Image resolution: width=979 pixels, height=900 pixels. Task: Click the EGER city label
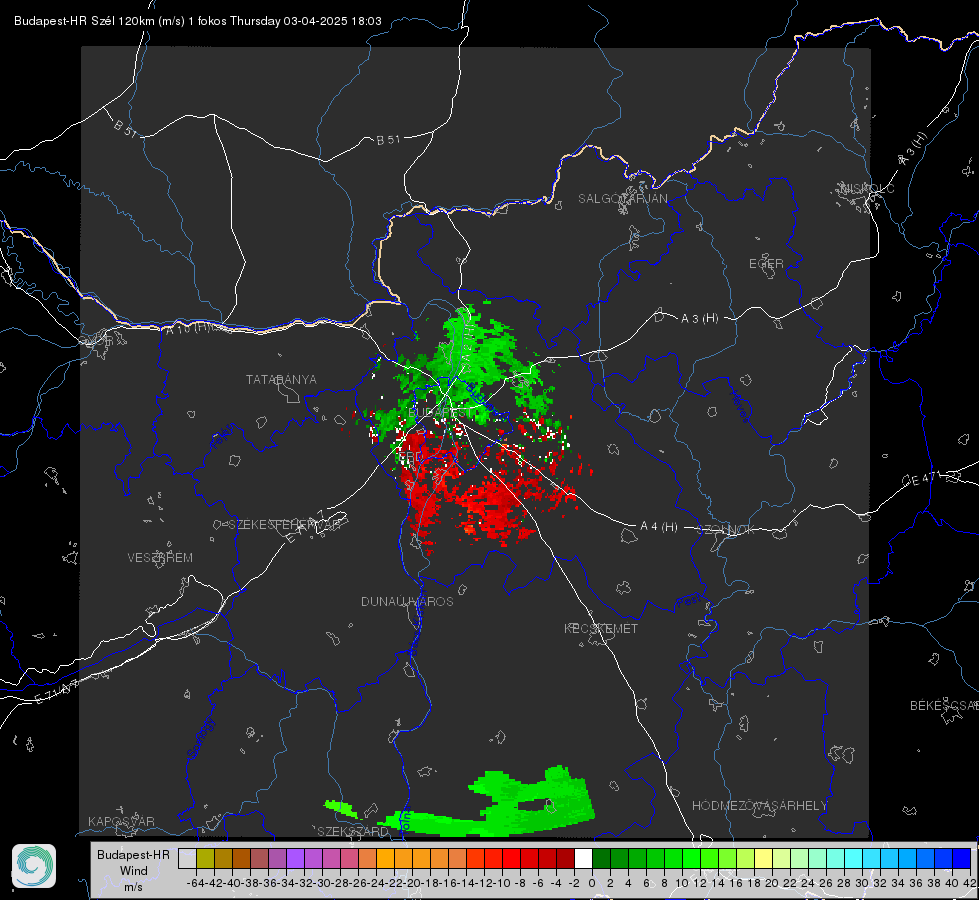[766, 264]
